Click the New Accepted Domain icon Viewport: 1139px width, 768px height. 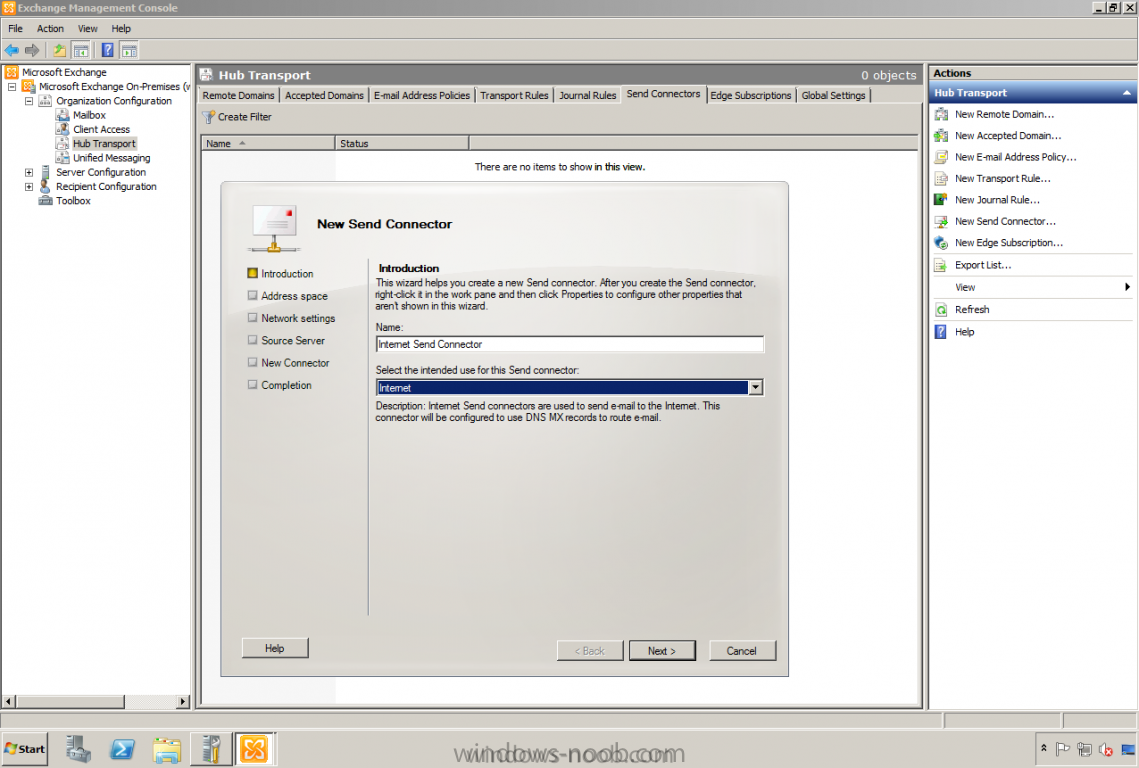(941, 136)
